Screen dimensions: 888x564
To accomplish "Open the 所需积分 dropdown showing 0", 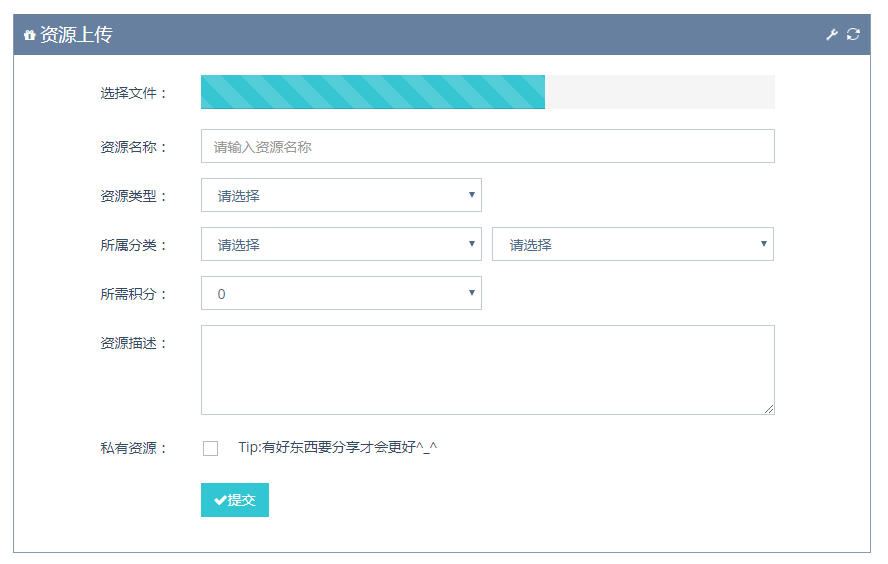I will 341,293.
